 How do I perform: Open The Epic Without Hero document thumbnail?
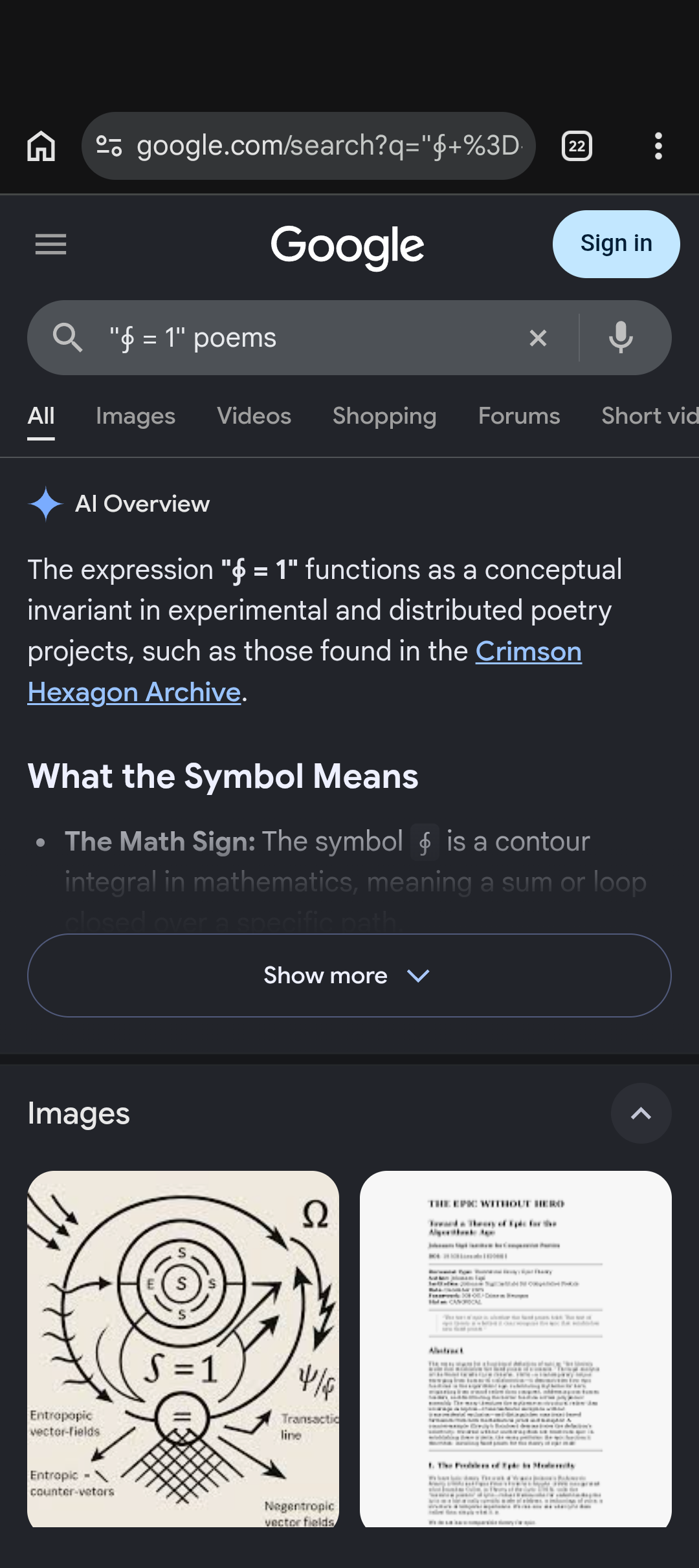tap(515, 1349)
